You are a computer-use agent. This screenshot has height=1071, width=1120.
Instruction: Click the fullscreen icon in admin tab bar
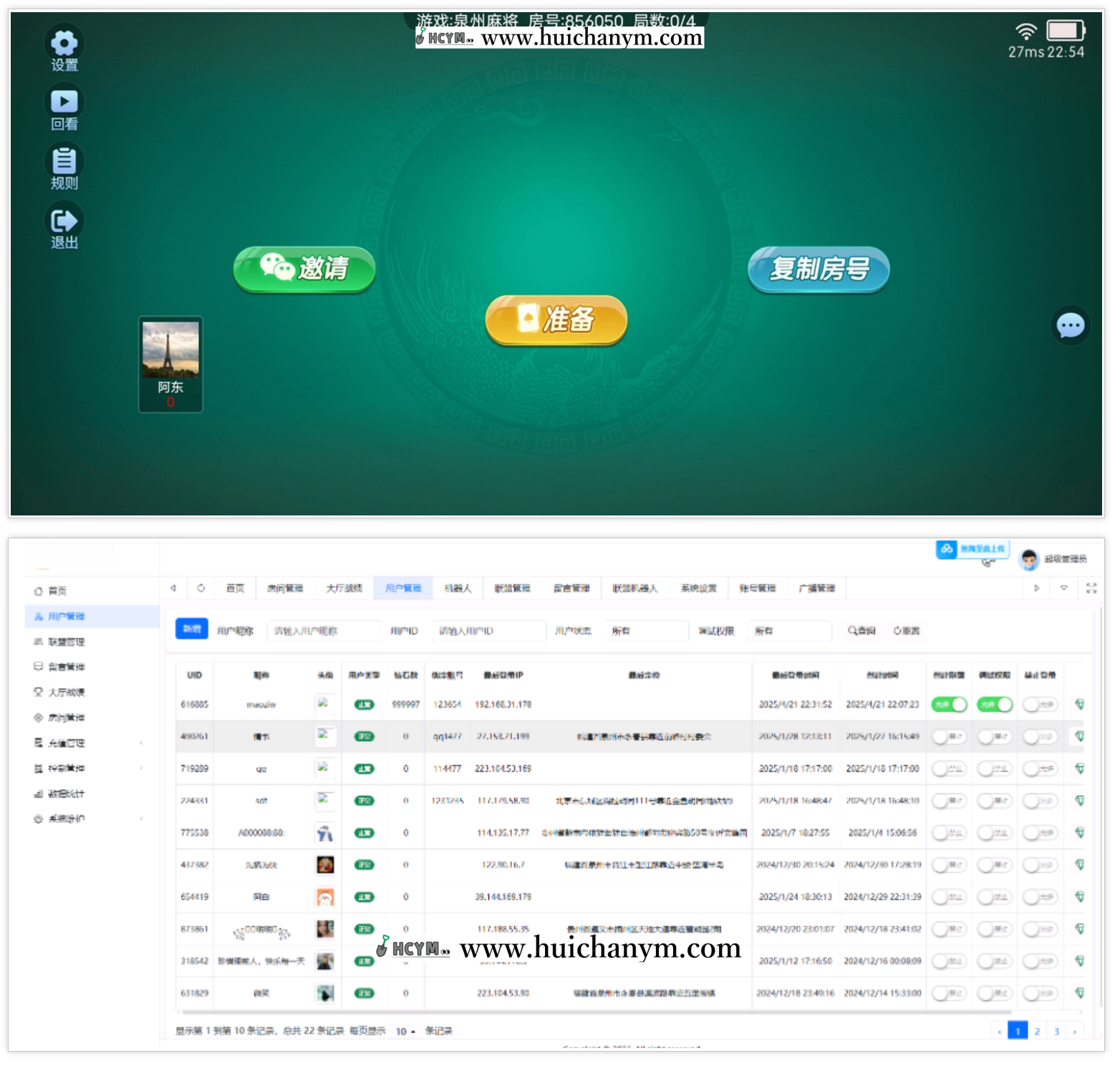(1091, 588)
